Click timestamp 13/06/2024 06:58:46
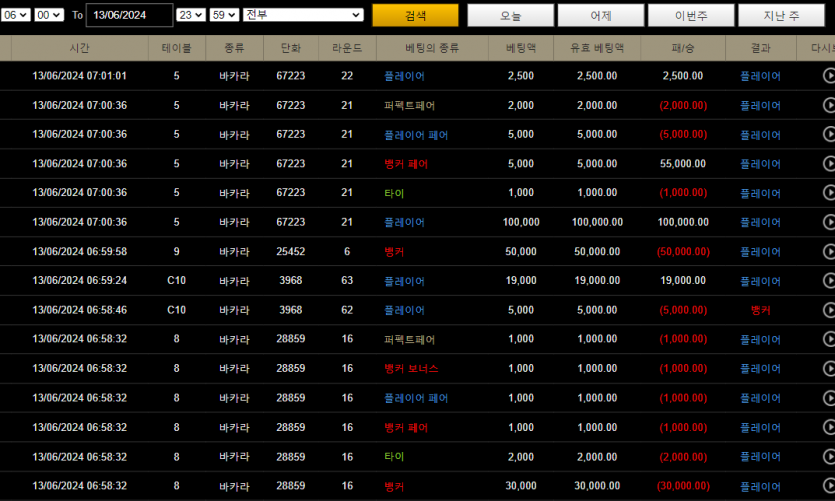The image size is (835, 501). point(79,310)
